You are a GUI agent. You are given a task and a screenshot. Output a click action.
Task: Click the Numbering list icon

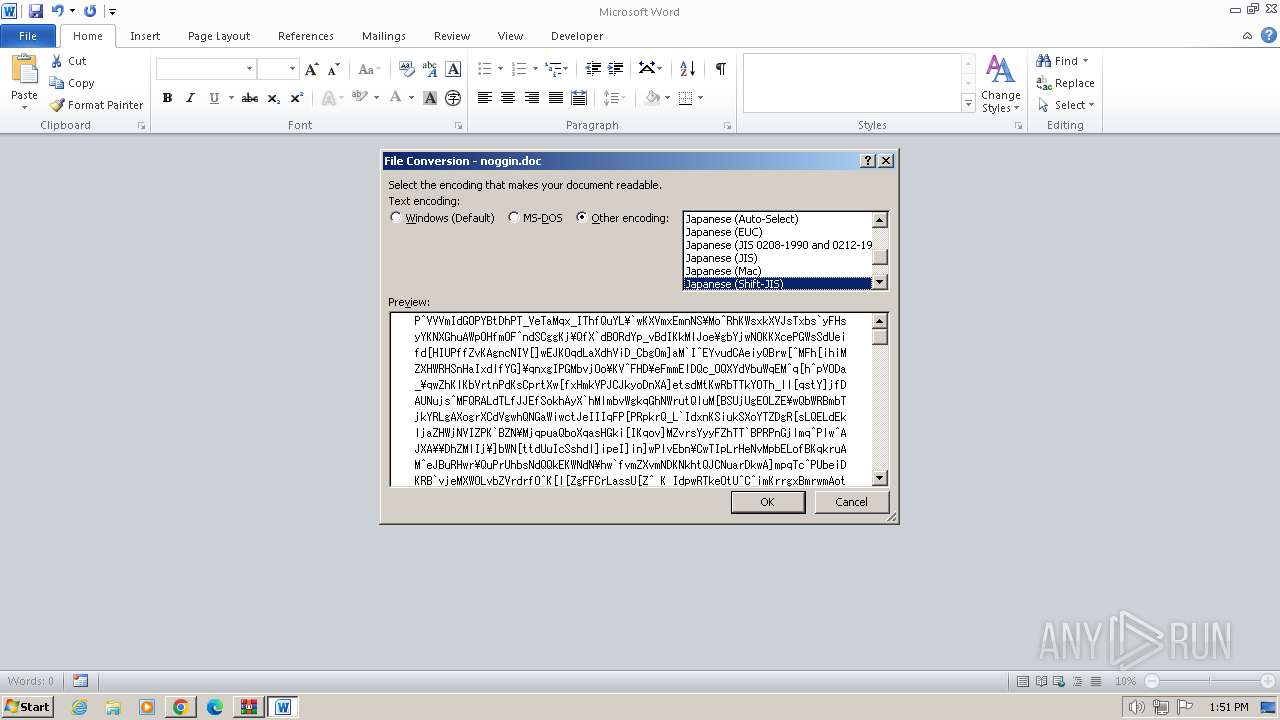pos(519,69)
